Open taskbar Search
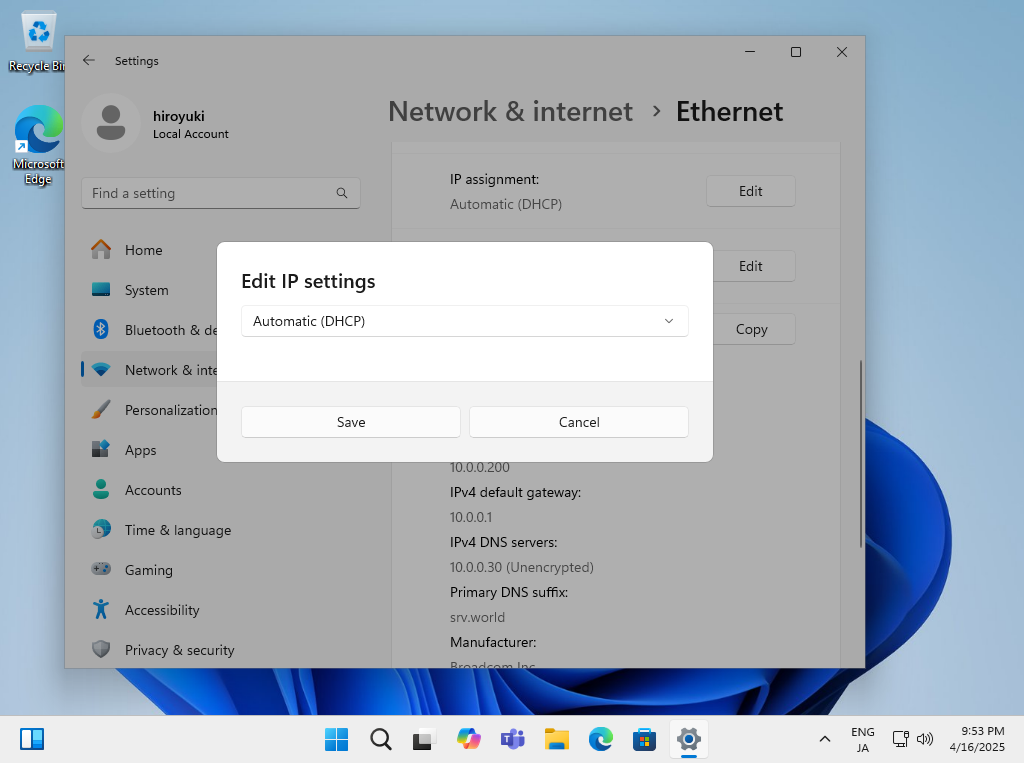 coord(380,739)
